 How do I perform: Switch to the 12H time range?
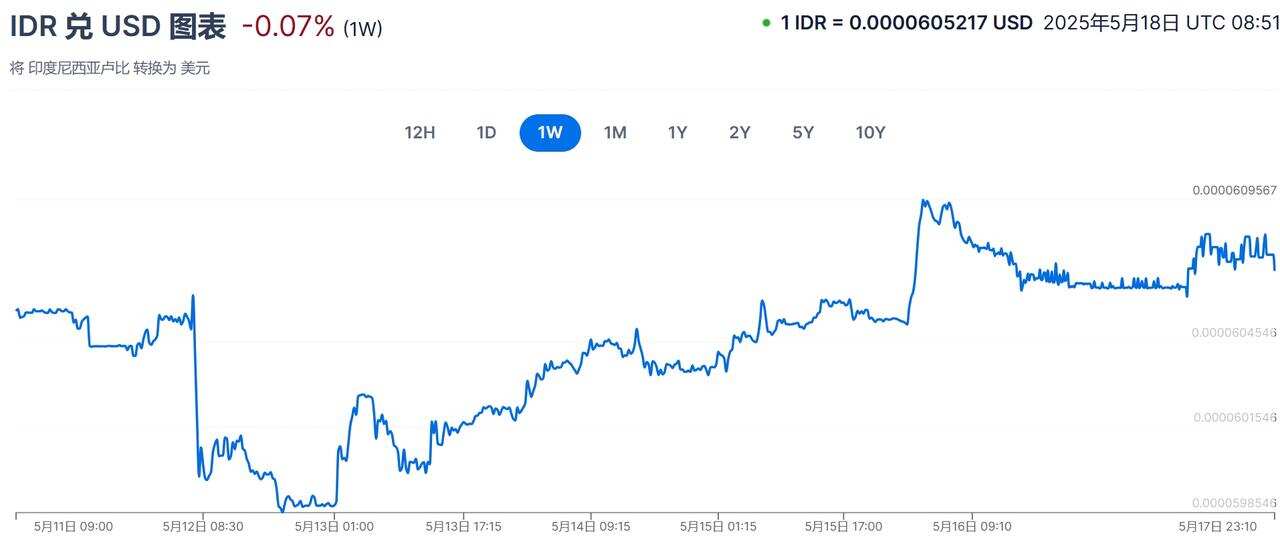click(x=420, y=133)
